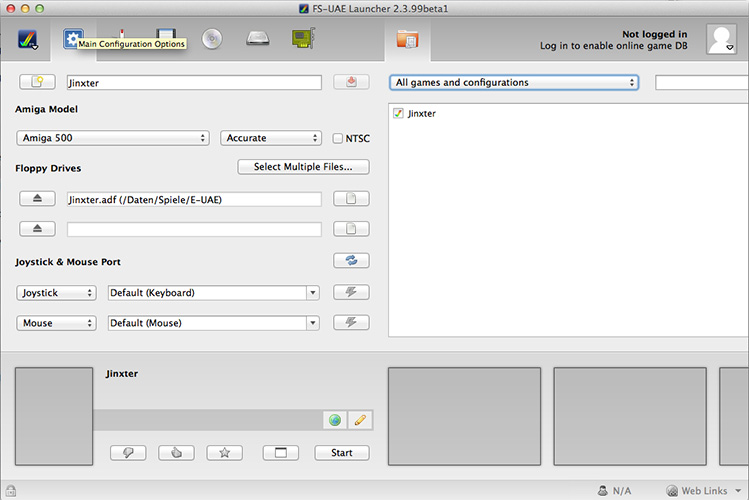The image size is (749, 500).
Task: Toggle the fullscreen window mode button
Action: pyautogui.click(x=281, y=453)
